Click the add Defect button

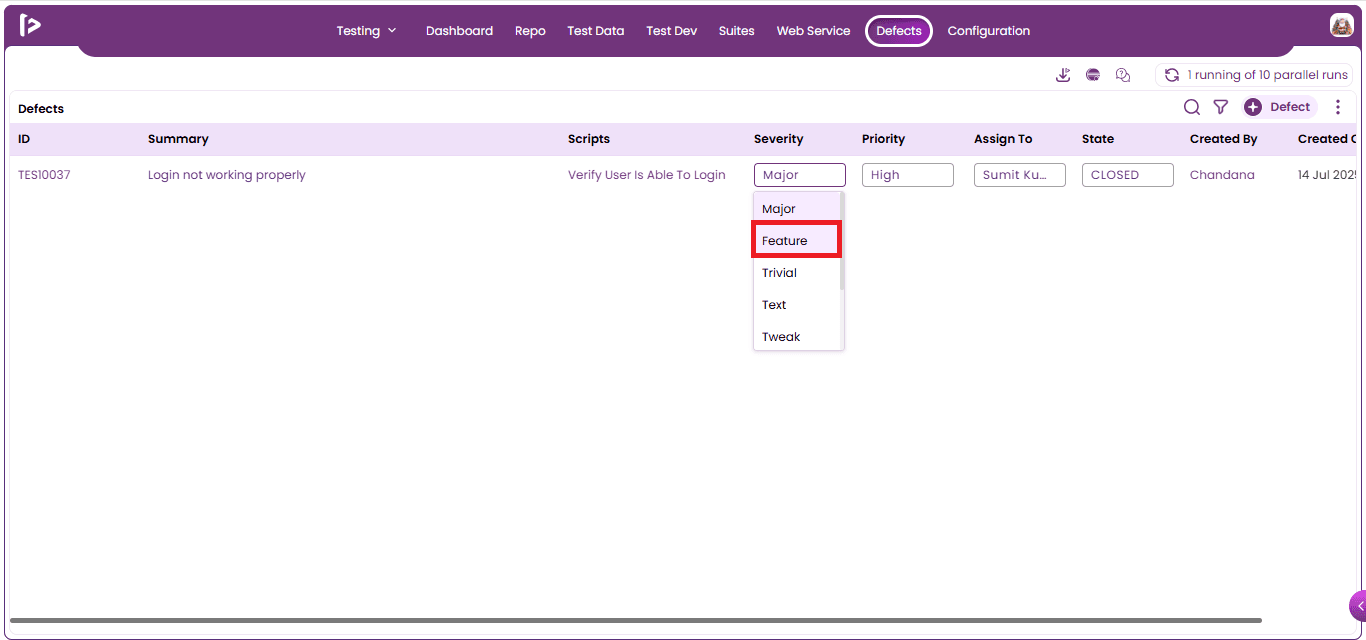point(1279,107)
